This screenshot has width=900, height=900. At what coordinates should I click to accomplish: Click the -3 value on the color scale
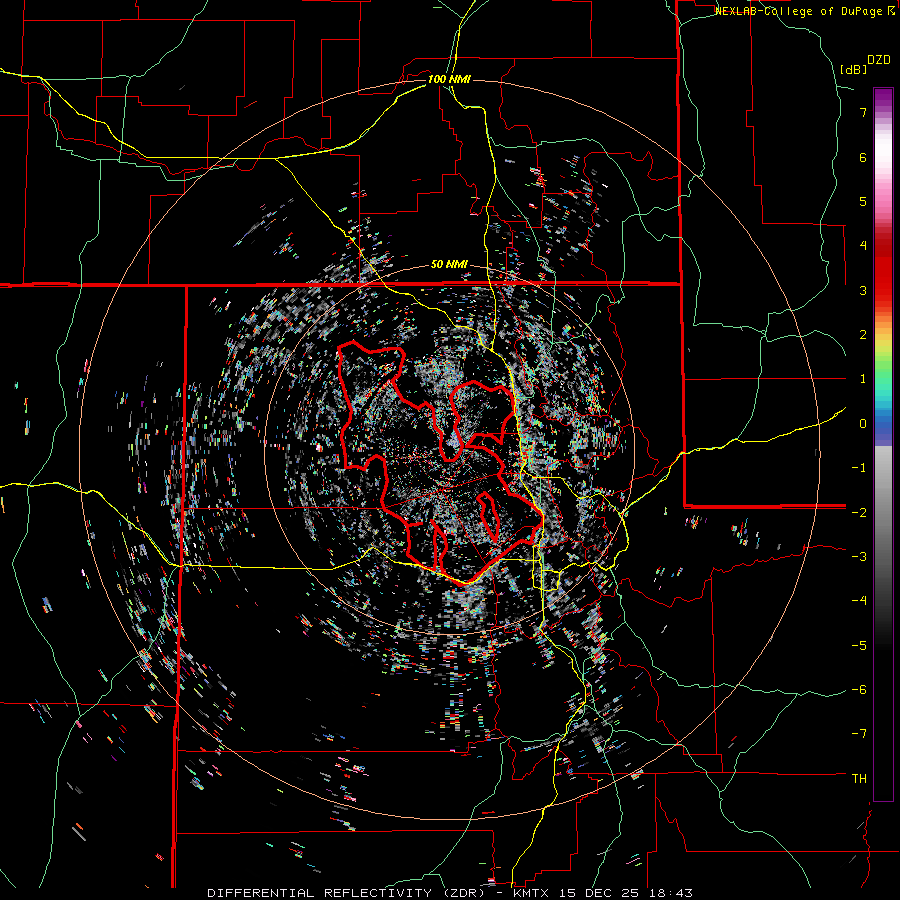point(859,557)
